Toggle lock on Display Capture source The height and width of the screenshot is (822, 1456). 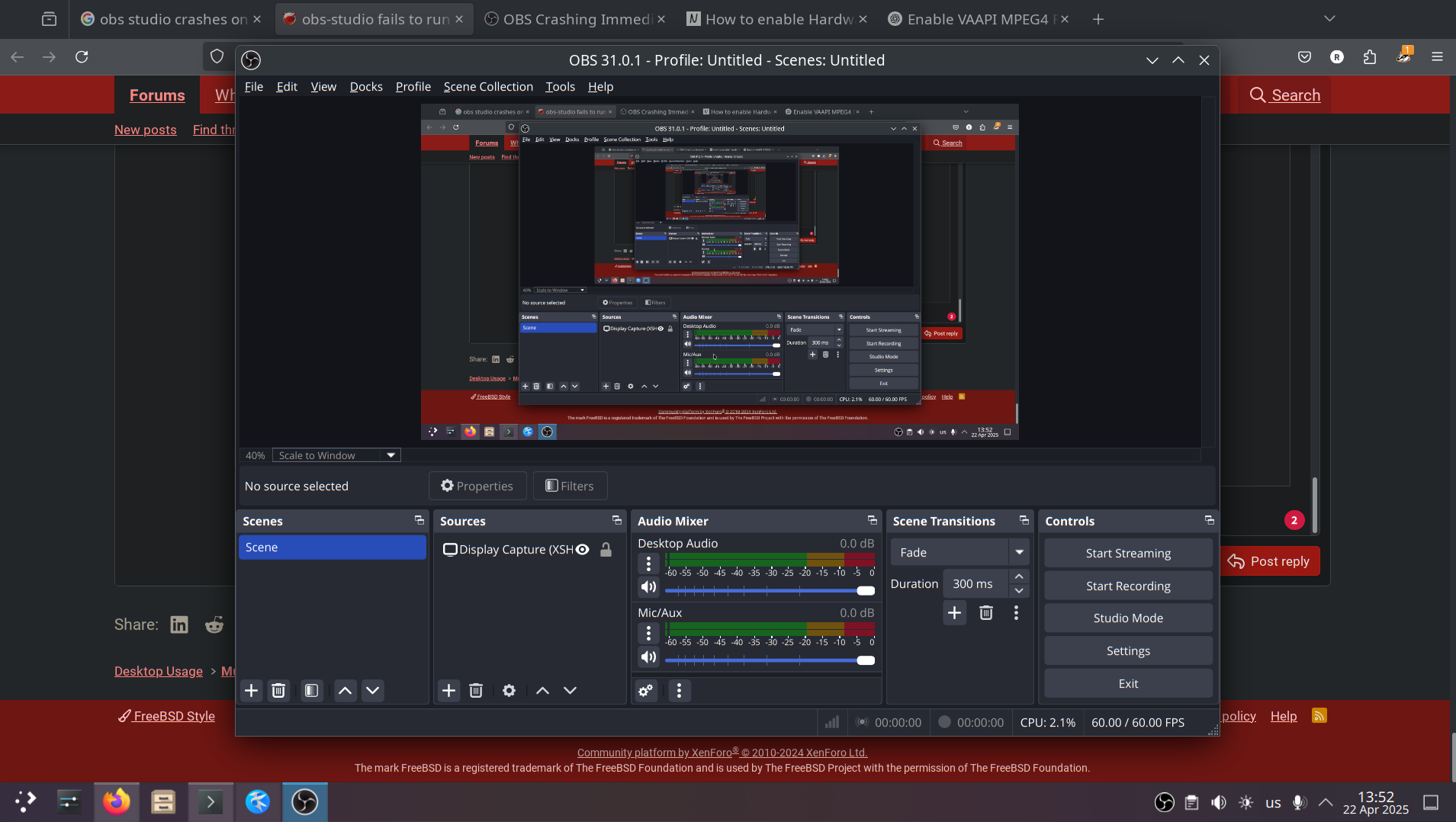pyautogui.click(x=606, y=550)
